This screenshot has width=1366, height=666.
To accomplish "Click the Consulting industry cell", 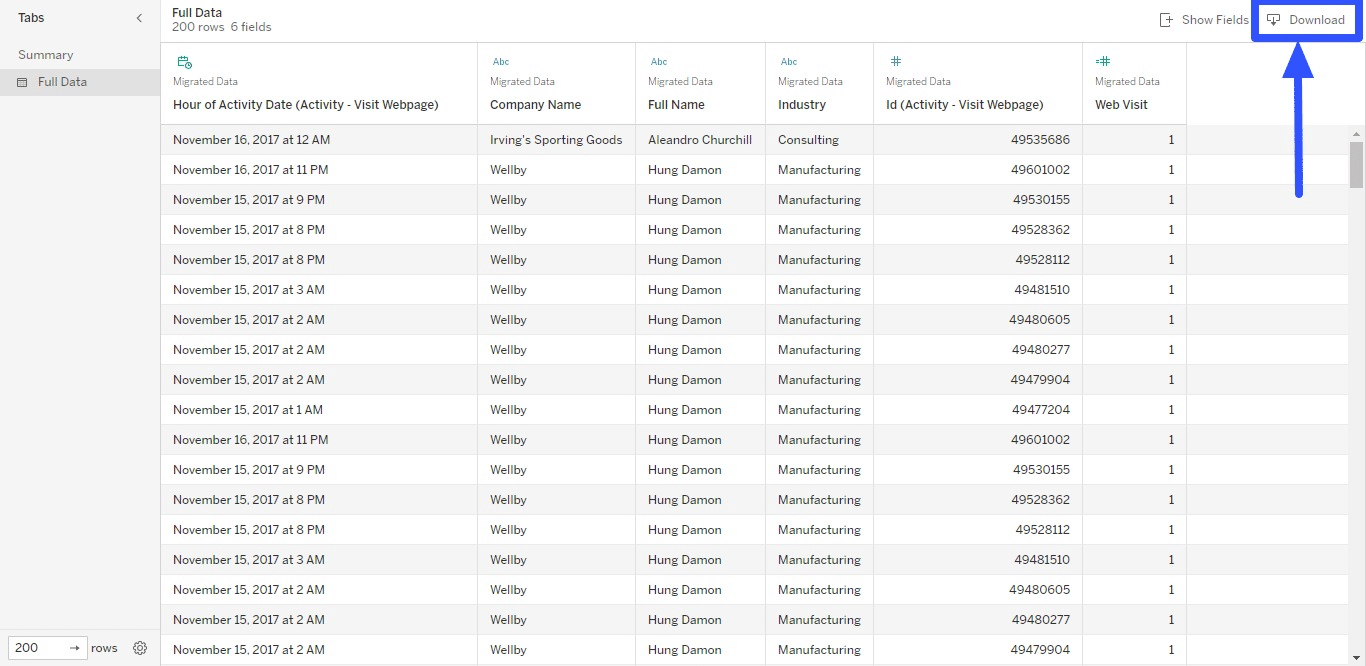I will pos(820,140).
